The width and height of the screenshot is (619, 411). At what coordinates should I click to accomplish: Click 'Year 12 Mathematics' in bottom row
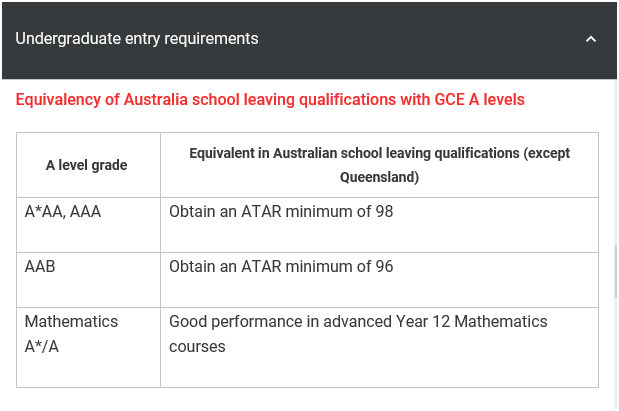[x=472, y=321]
